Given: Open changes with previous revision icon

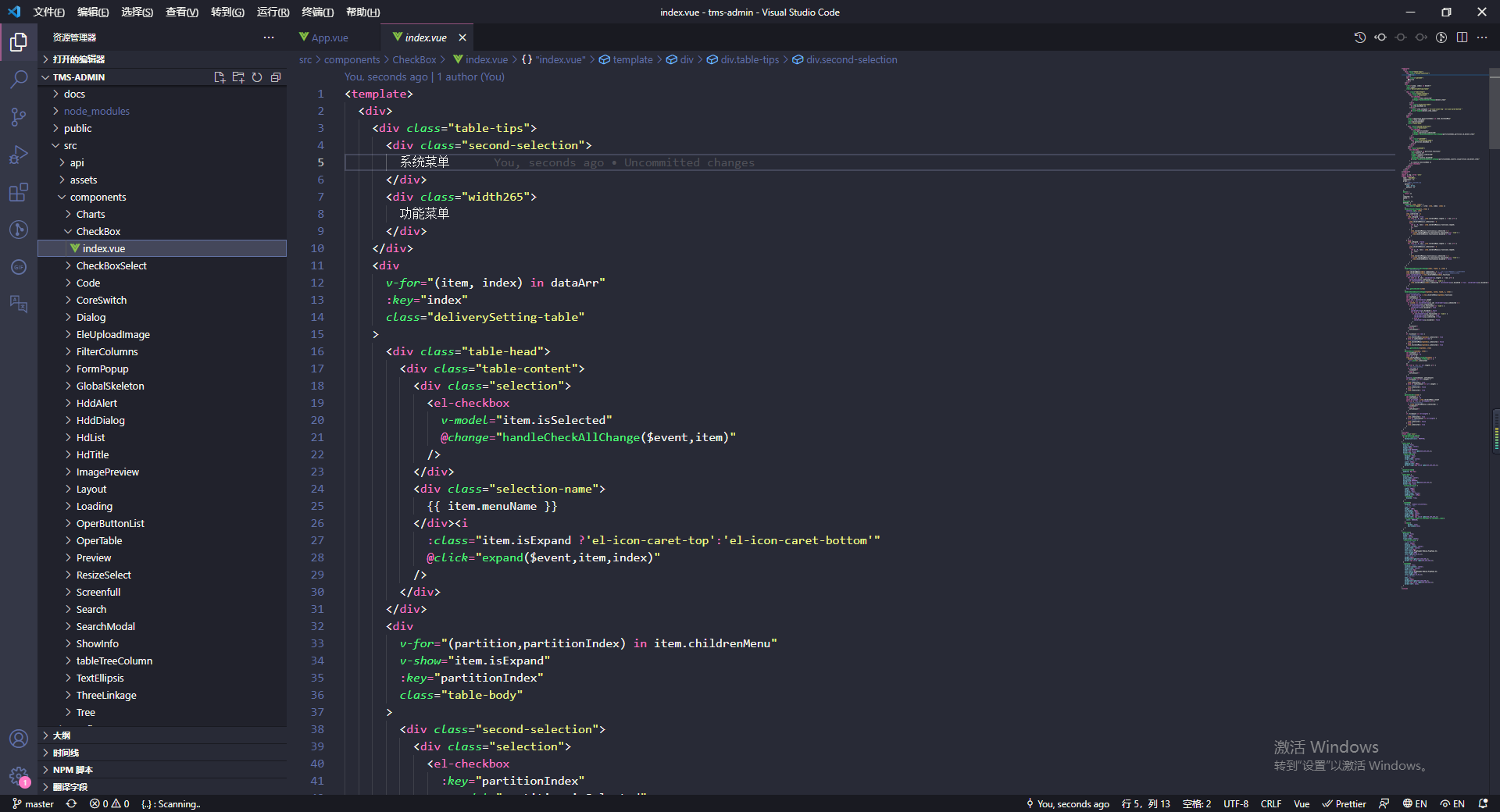Looking at the screenshot, I should click(1380, 37).
